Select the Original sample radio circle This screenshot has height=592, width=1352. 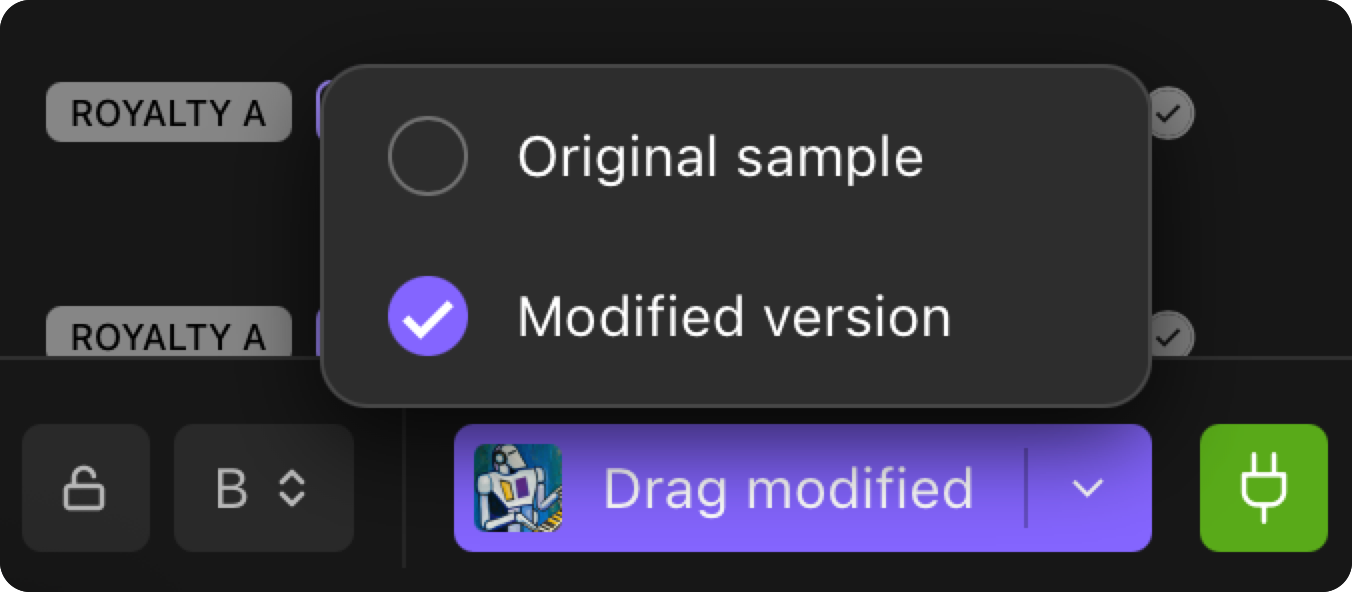427,156
